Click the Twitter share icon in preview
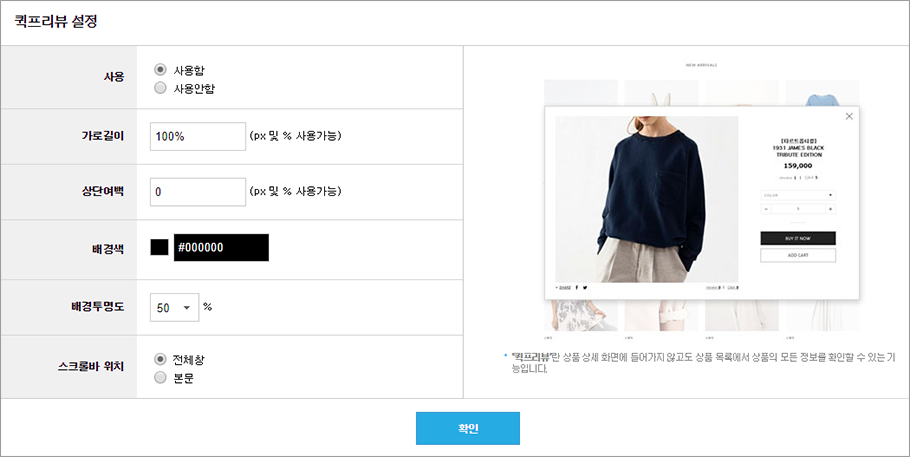The height and width of the screenshot is (457, 910). 585,287
